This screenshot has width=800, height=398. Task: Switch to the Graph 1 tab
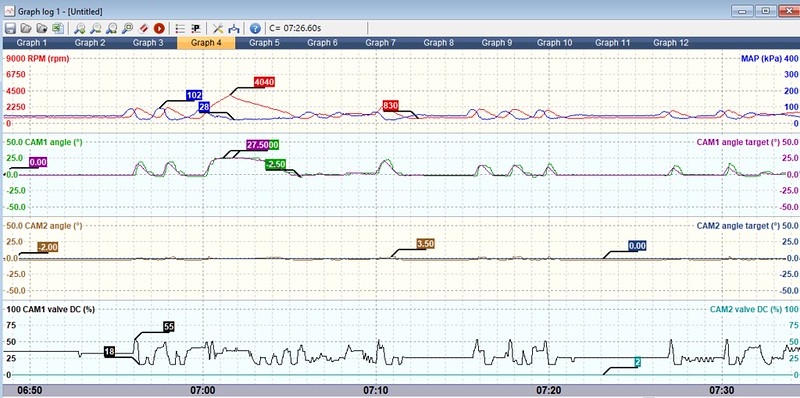tap(32, 43)
